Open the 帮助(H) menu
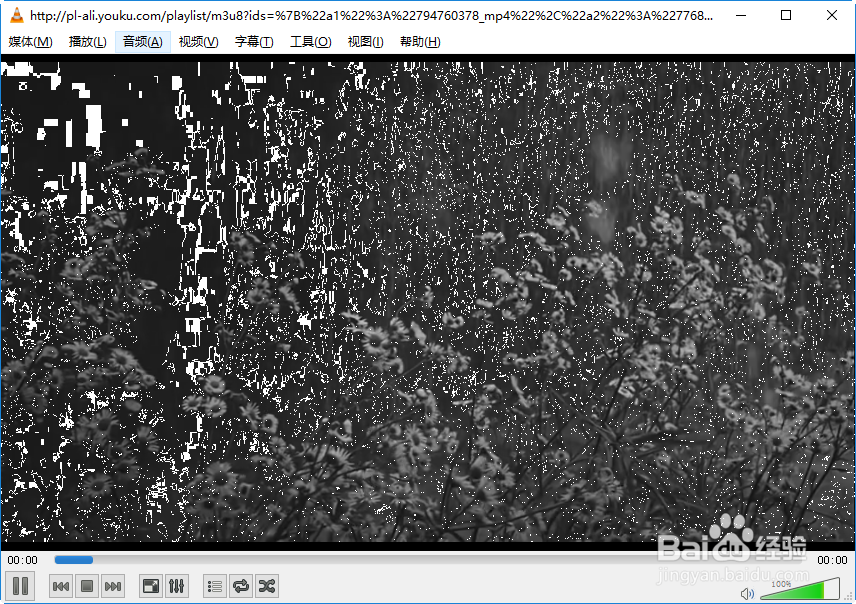Viewport: 856px width, 604px height. click(420, 42)
